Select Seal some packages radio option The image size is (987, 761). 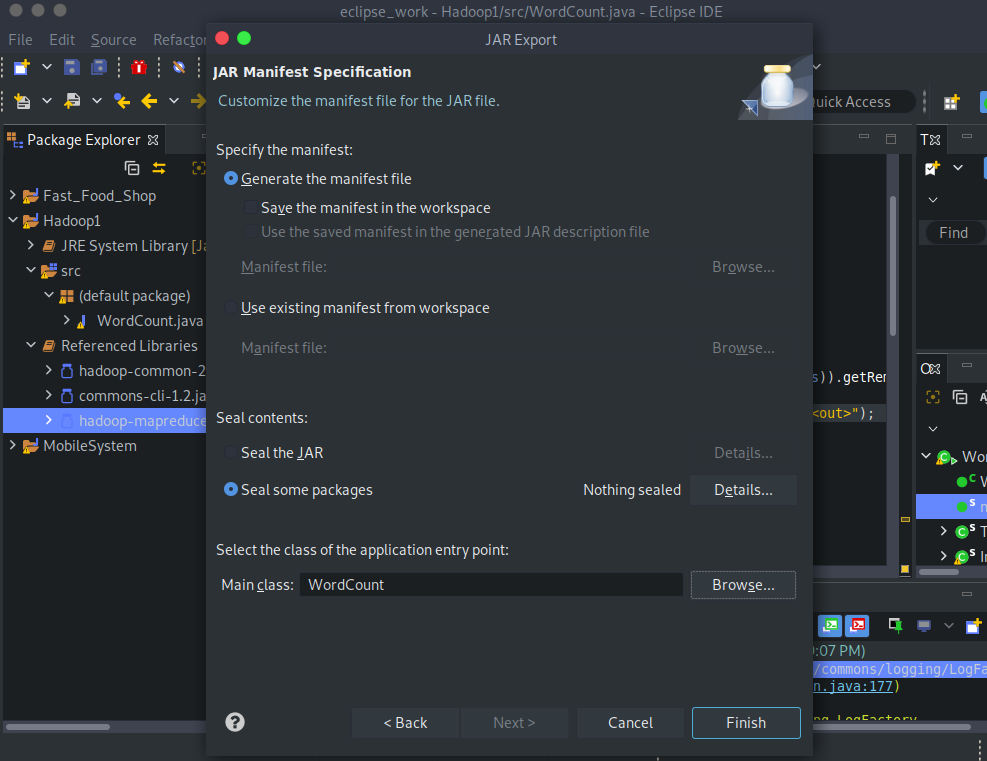click(231, 490)
